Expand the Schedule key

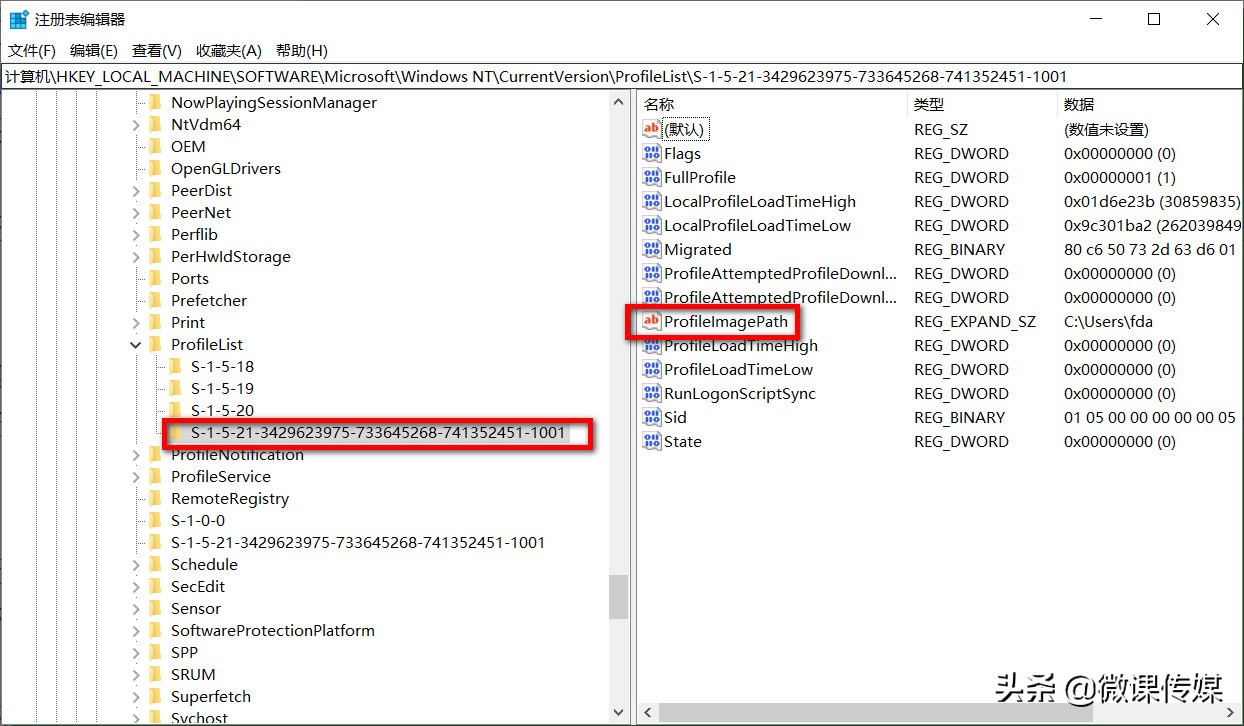137,564
